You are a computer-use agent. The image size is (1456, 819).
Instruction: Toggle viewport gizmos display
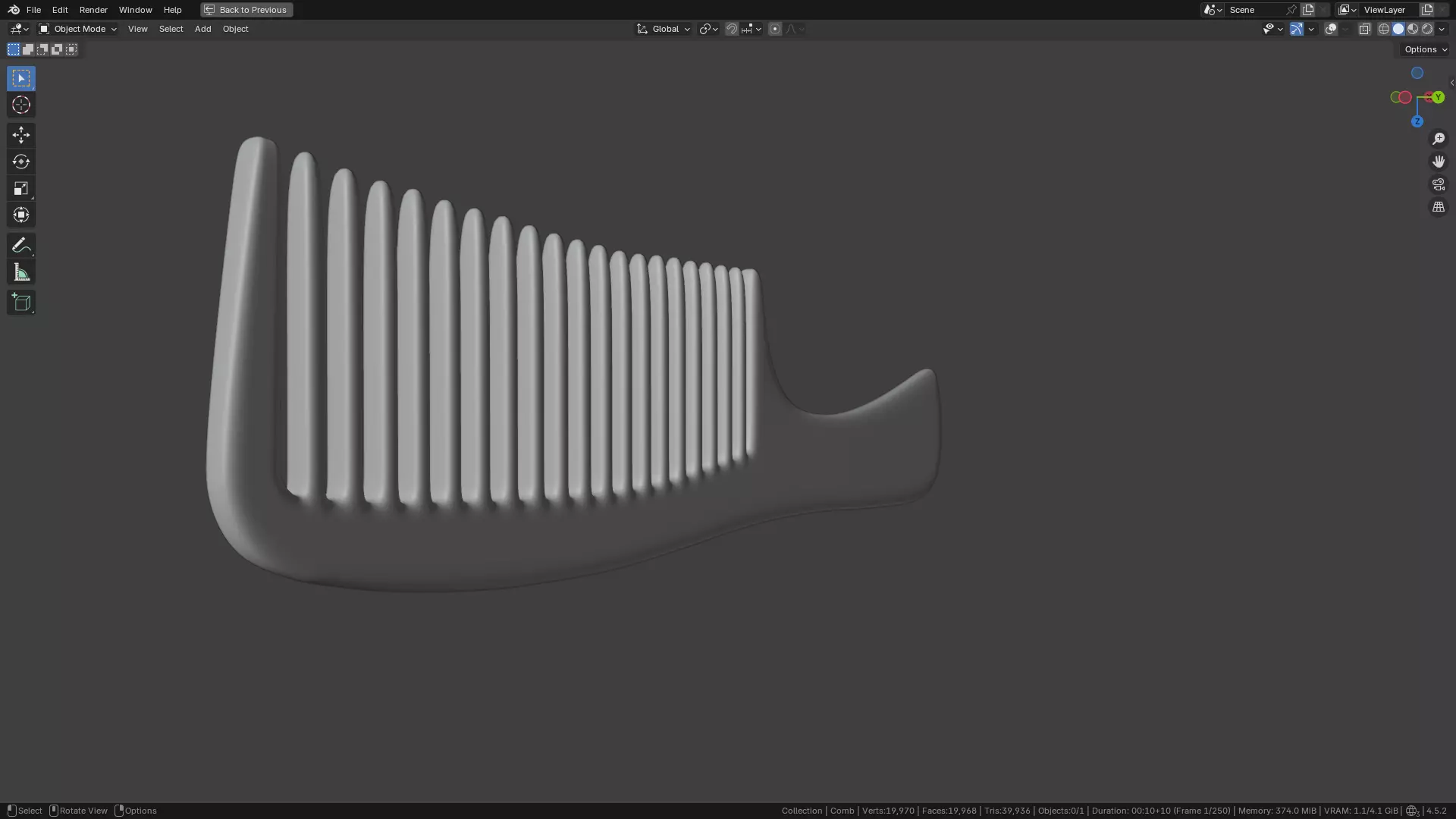coord(1297,29)
